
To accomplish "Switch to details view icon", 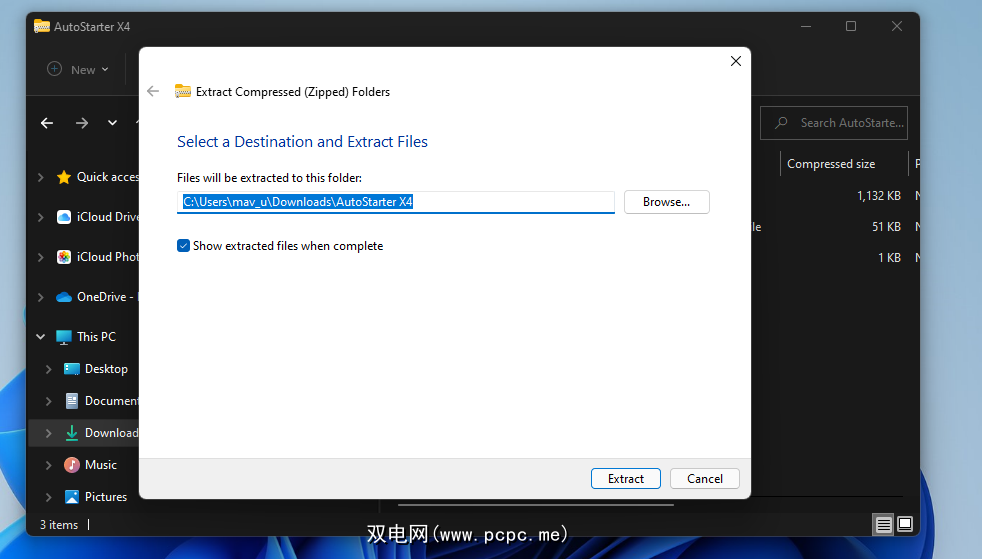I will (x=883, y=525).
